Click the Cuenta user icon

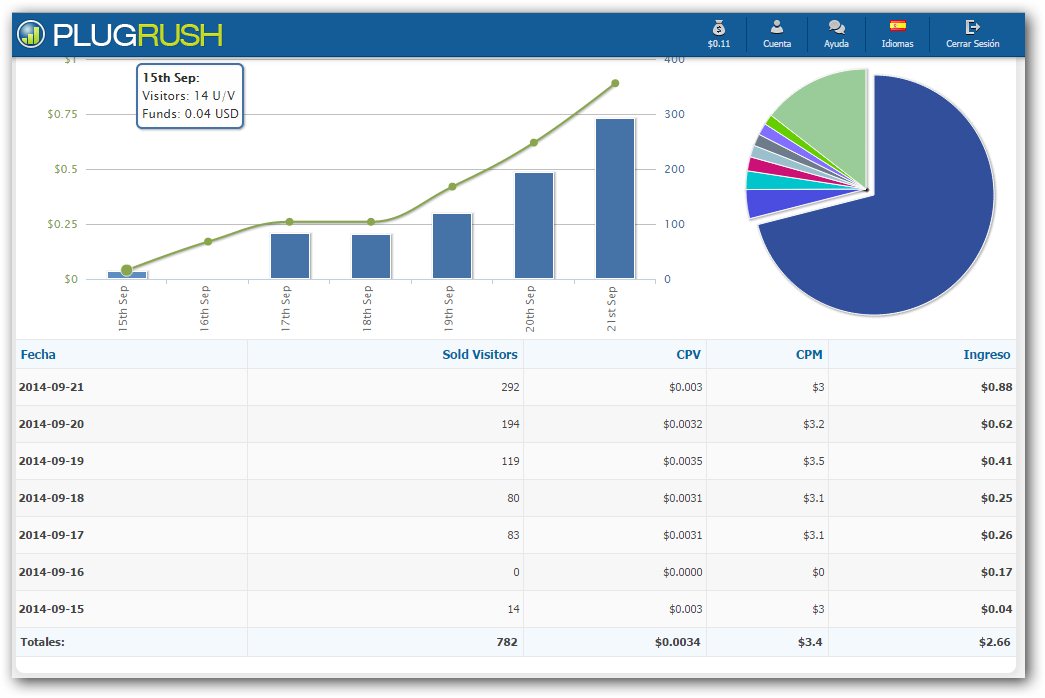pos(777,28)
